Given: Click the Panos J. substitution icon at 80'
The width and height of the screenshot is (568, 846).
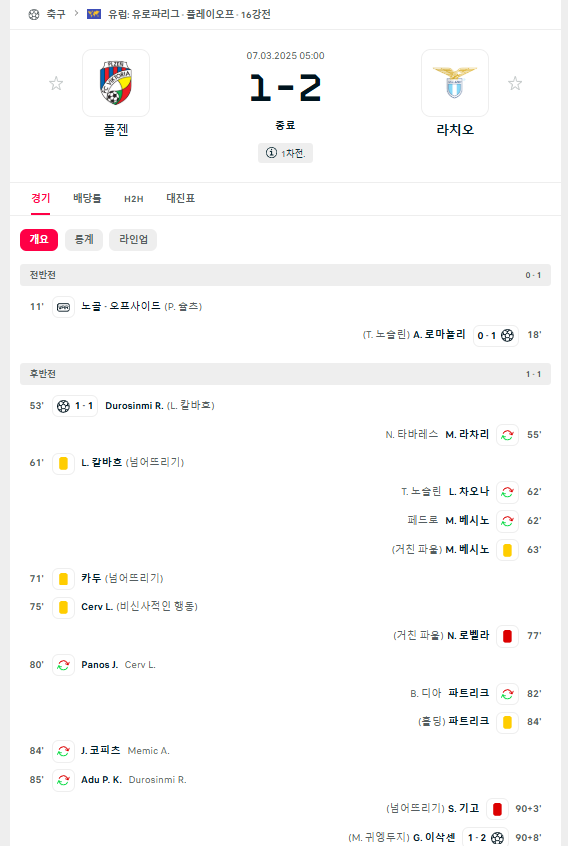Looking at the screenshot, I should [63, 665].
